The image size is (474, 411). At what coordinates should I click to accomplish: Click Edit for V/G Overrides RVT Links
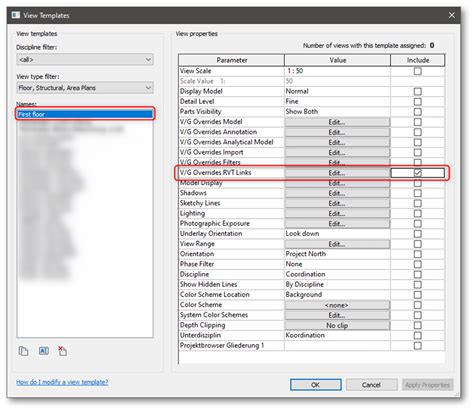[337, 173]
